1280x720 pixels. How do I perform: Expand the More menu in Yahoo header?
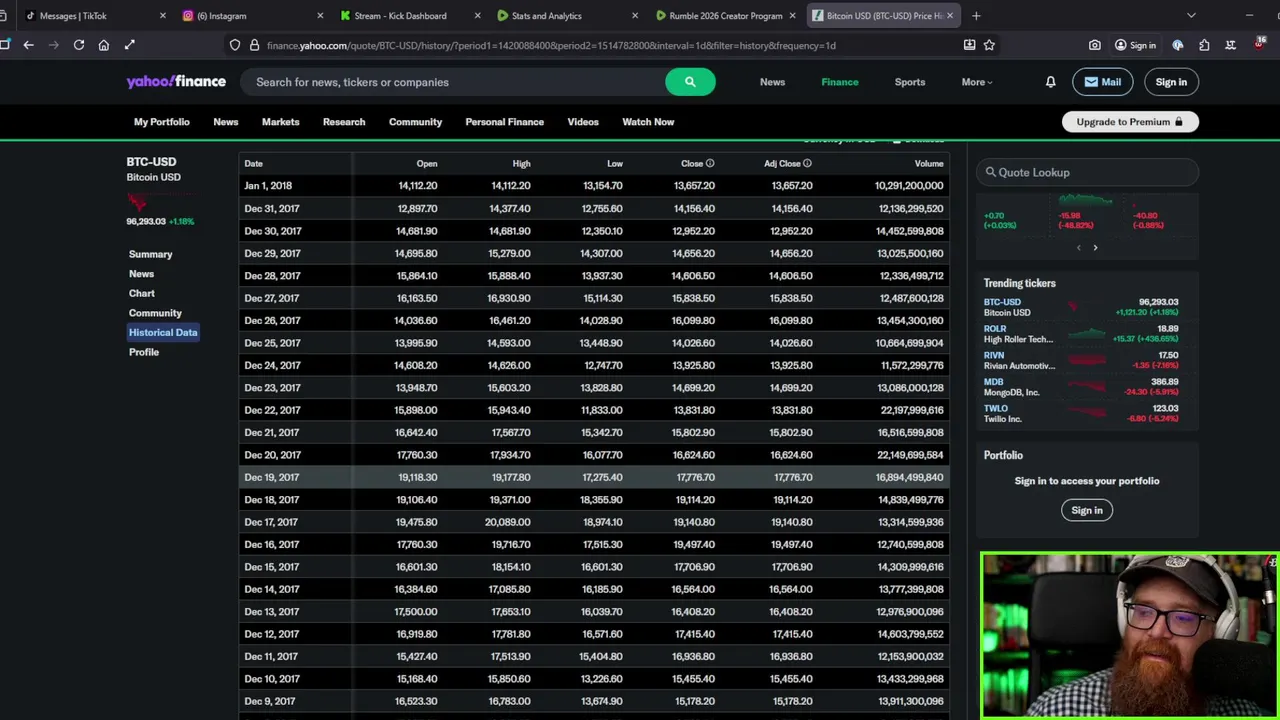coord(977,82)
